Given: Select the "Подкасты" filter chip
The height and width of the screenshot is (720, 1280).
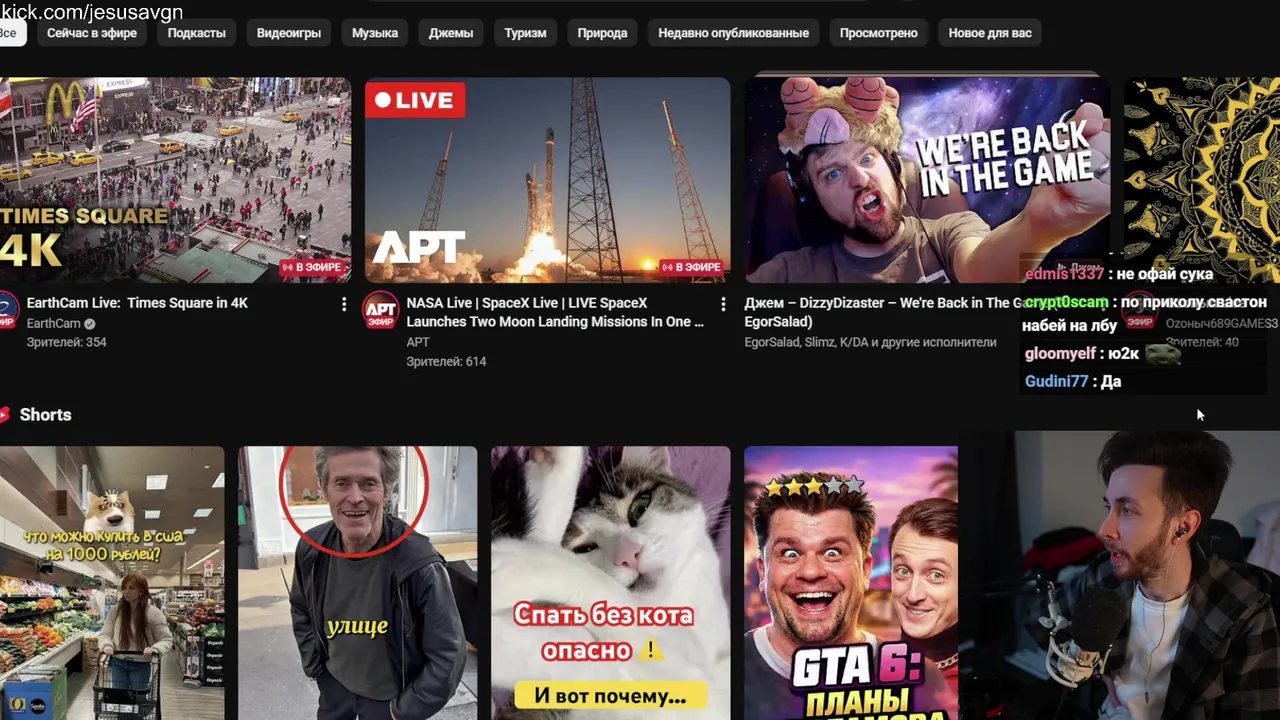Looking at the screenshot, I should click(x=196, y=33).
